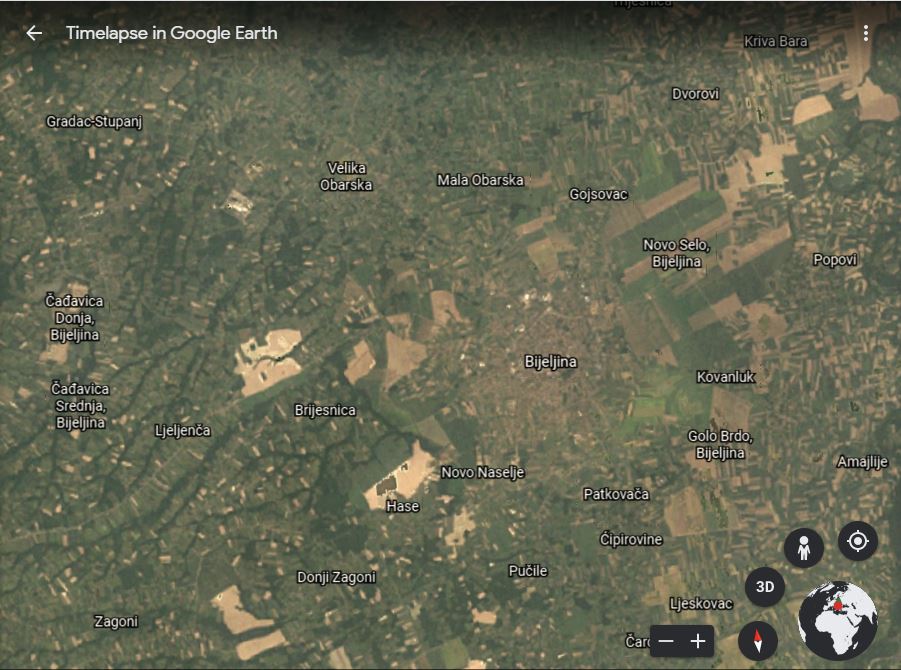Click the Patkovača place label
This screenshot has width=901, height=670.
click(x=616, y=494)
